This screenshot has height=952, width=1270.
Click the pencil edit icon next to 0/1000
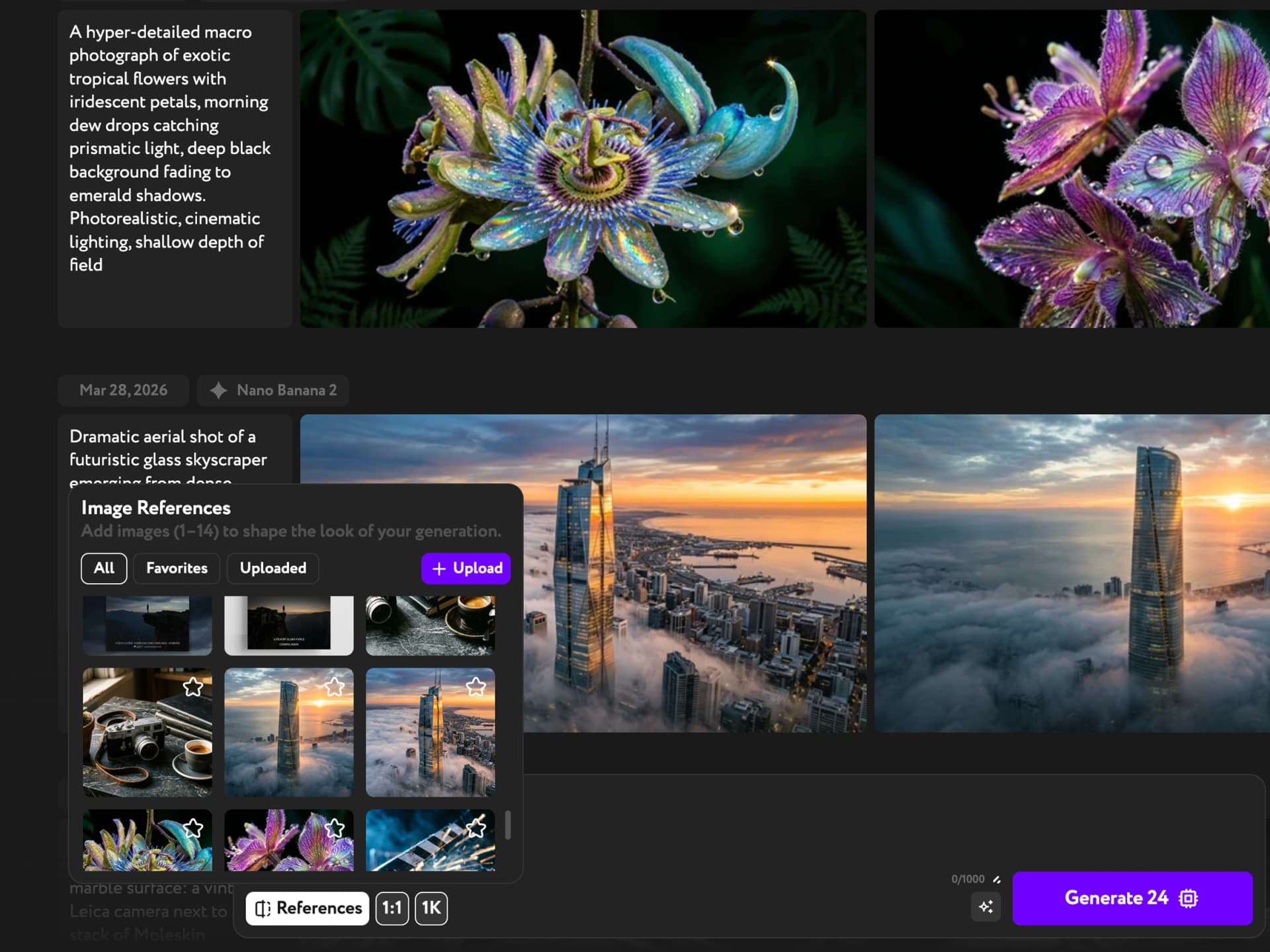pos(997,879)
